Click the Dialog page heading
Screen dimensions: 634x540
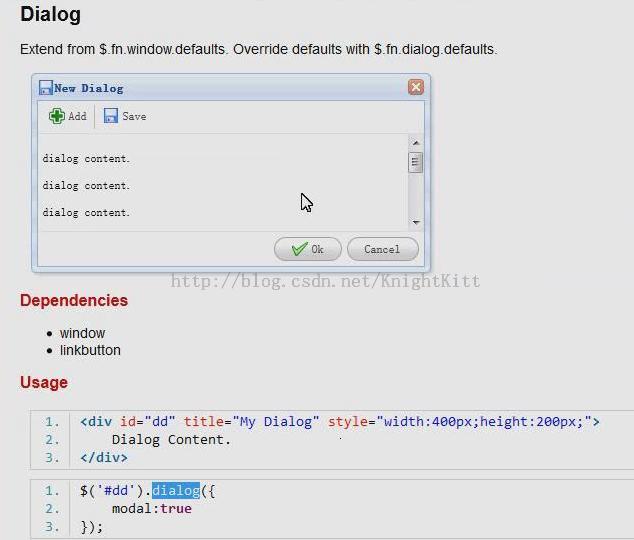pyautogui.click(x=51, y=14)
